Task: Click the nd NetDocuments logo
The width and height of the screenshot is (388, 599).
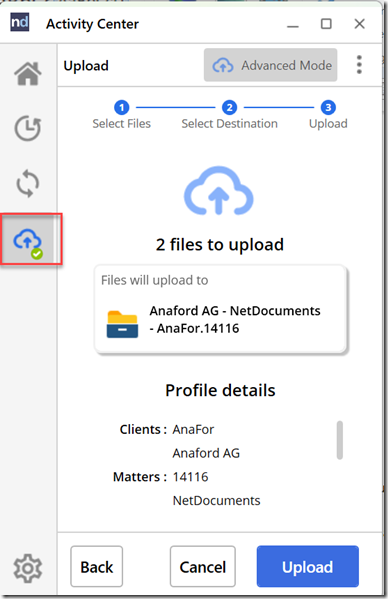Action: pos(19,23)
